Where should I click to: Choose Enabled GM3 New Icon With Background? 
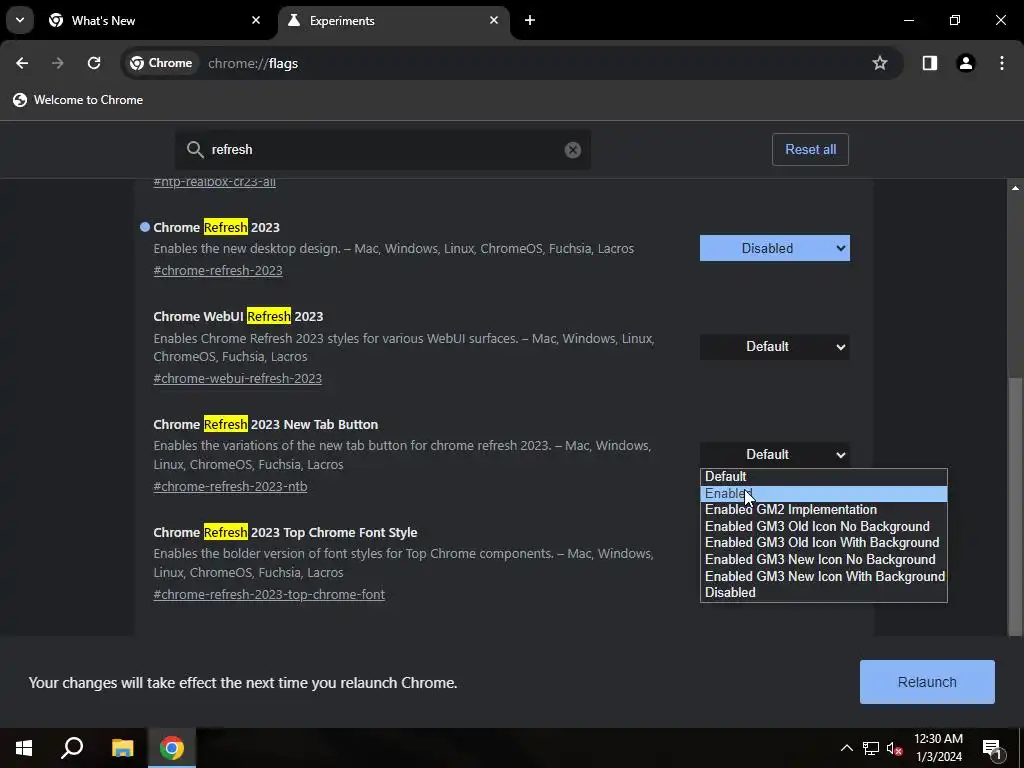point(823,577)
